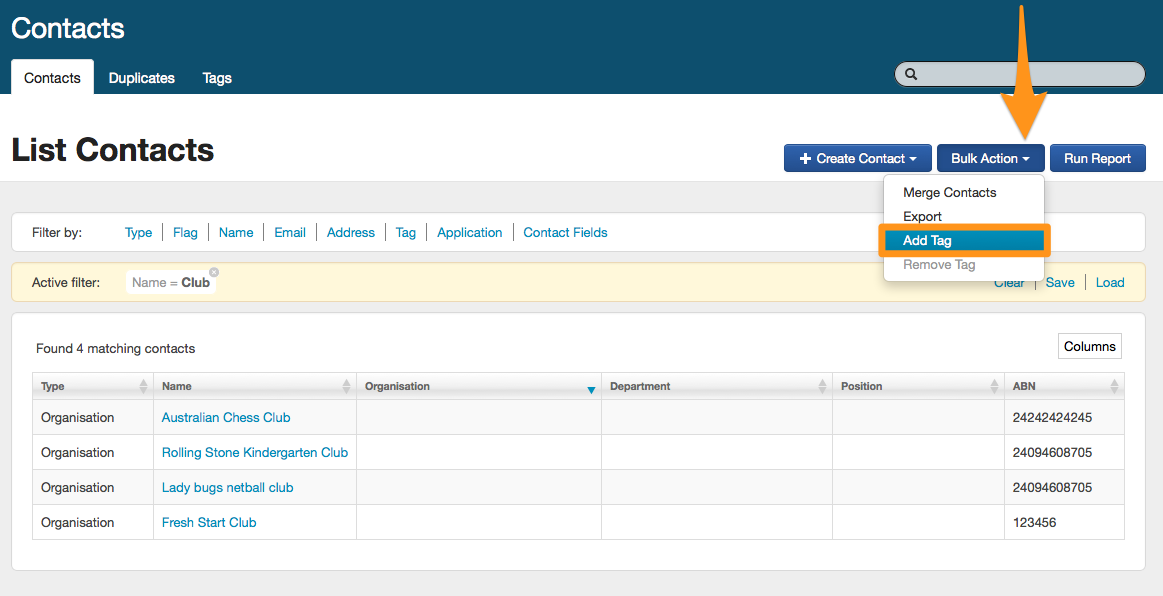Sort by Type column arrows

coord(143,387)
